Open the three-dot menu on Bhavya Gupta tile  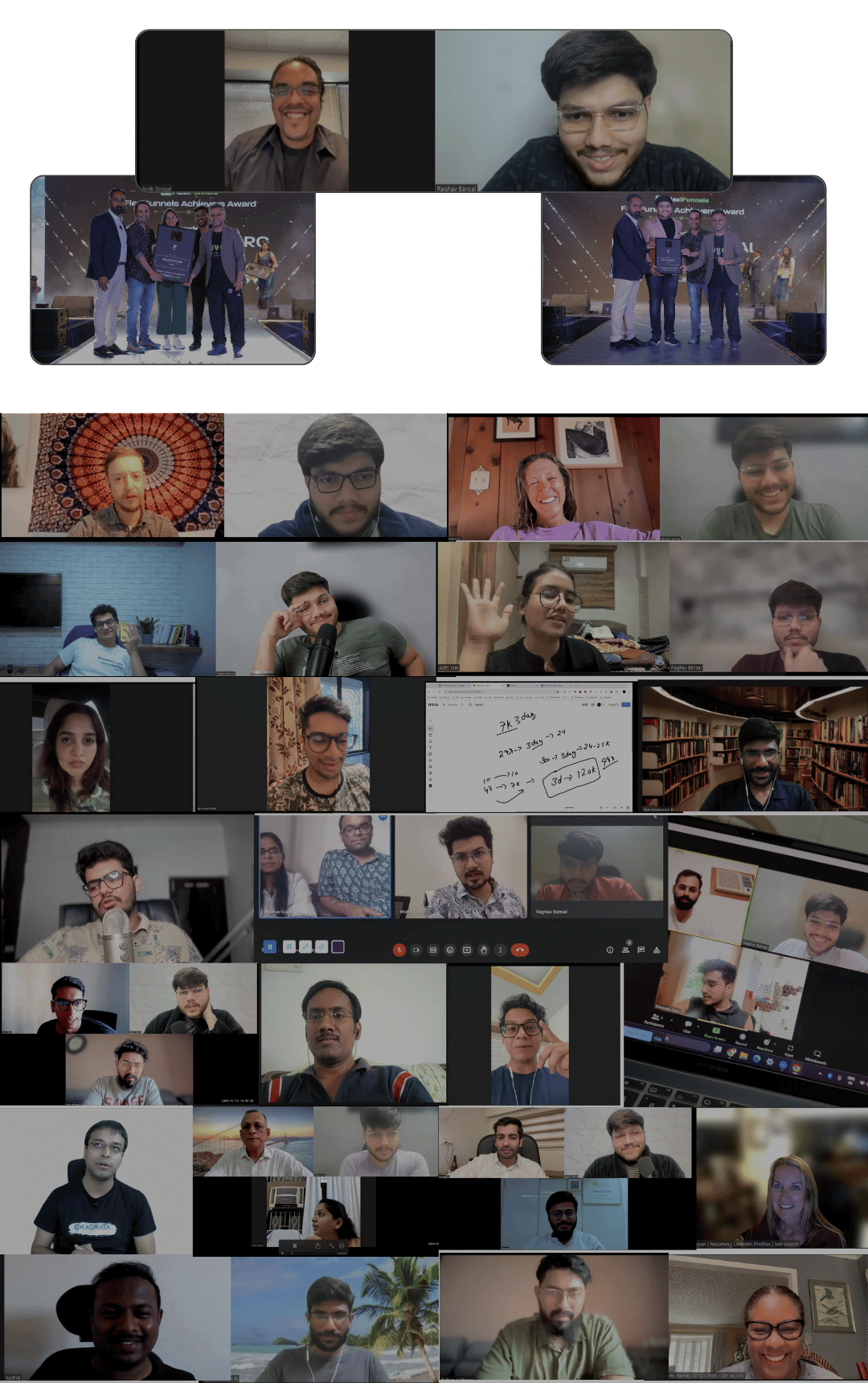coord(383,818)
